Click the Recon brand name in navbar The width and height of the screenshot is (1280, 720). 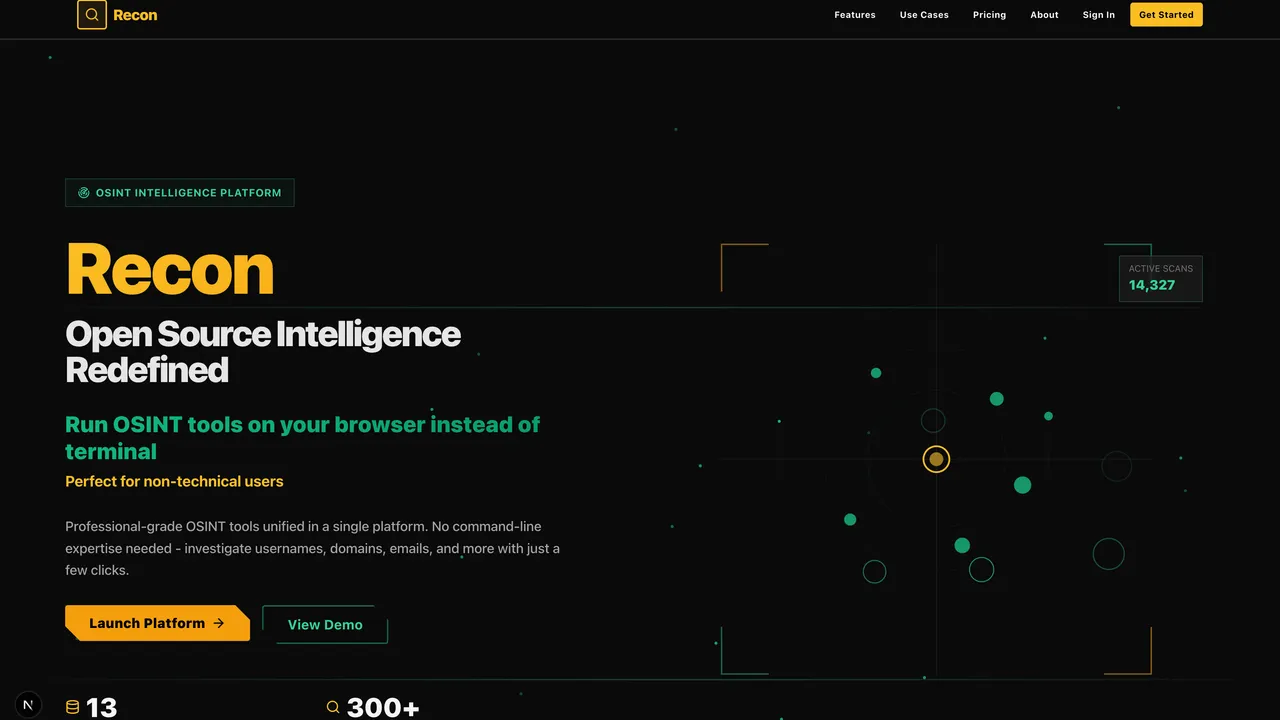[x=135, y=15]
